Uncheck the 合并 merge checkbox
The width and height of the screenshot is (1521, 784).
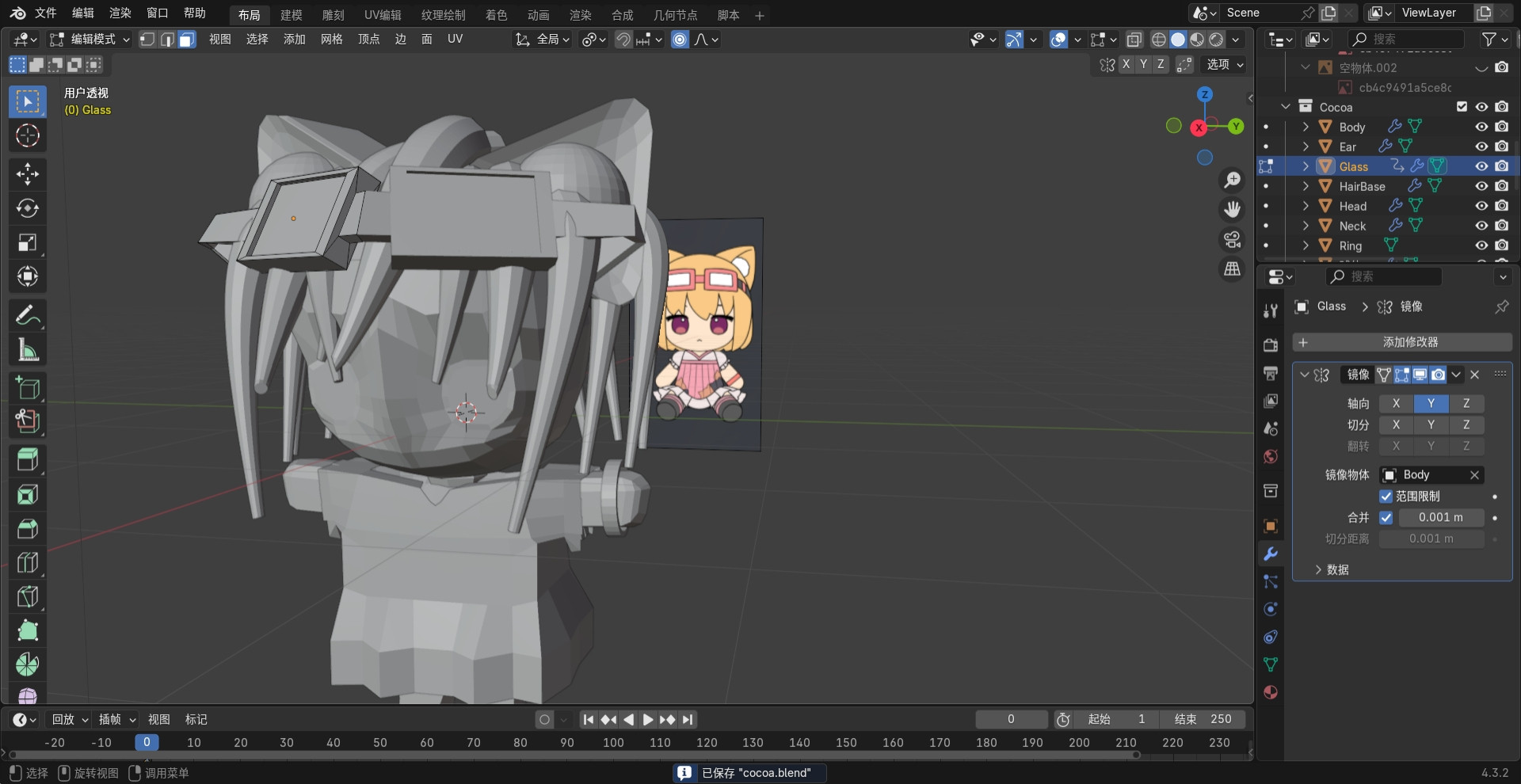(1386, 518)
